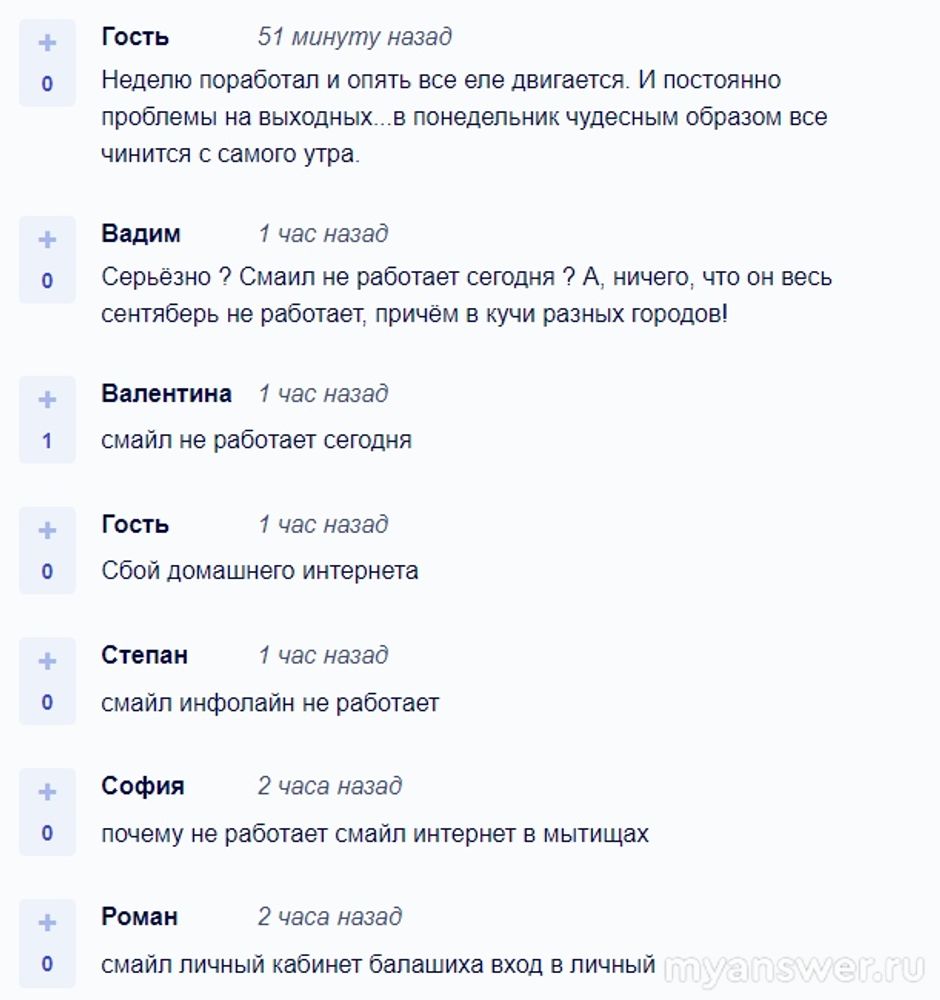The image size is (940, 1000).
Task: Click the comment text 'смайл инфолайн не работает'
Action: pos(270,703)
